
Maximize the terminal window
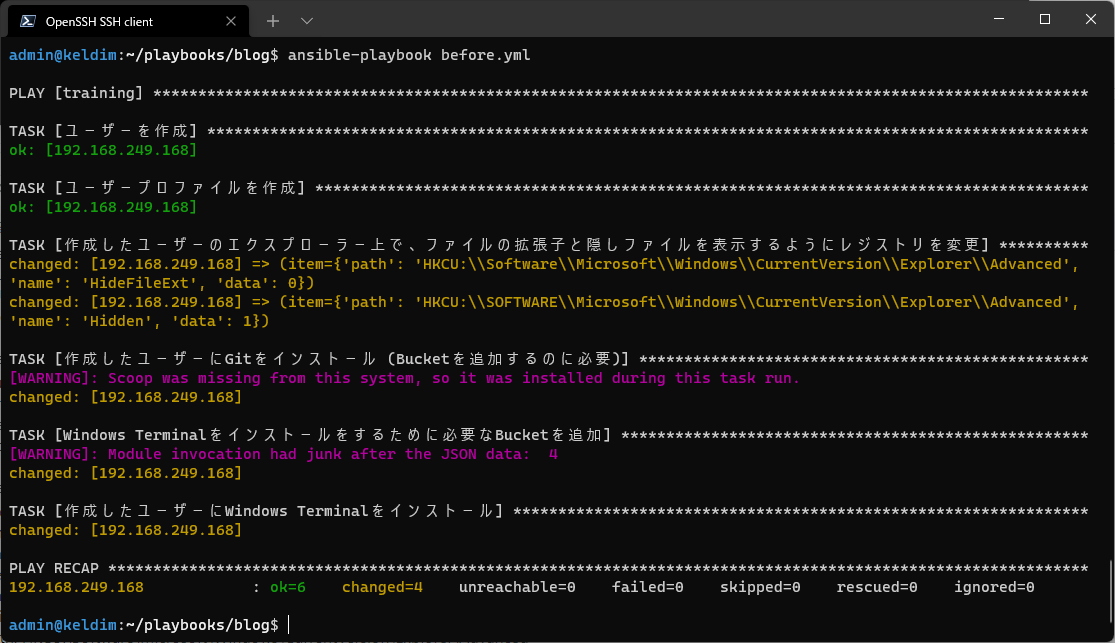point(1045,19)
